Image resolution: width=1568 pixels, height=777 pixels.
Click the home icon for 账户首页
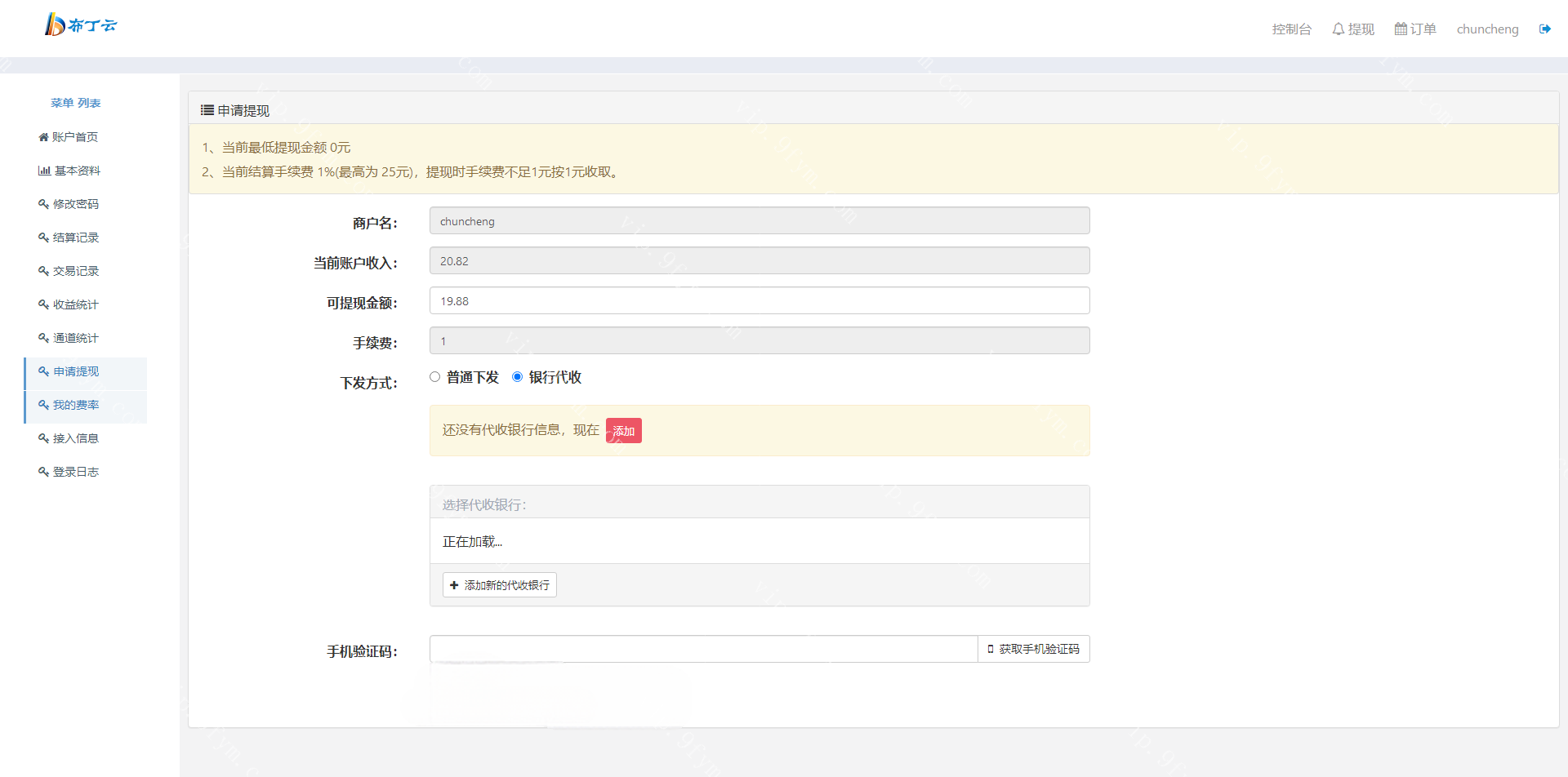(43, 137)
